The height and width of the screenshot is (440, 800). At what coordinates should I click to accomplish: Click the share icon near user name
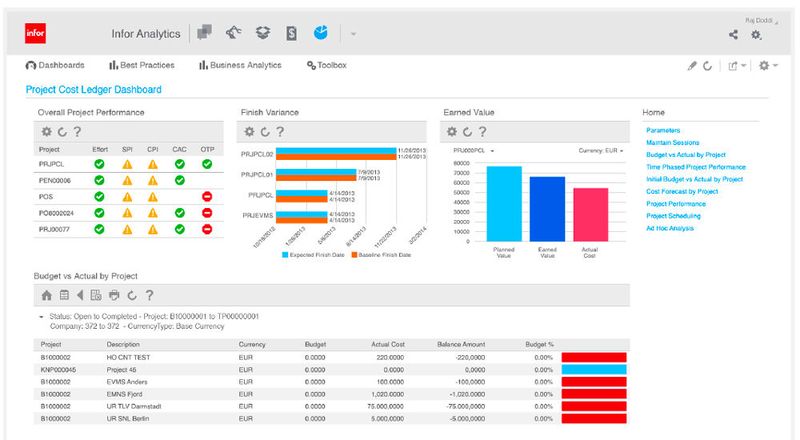coord(733,35)
